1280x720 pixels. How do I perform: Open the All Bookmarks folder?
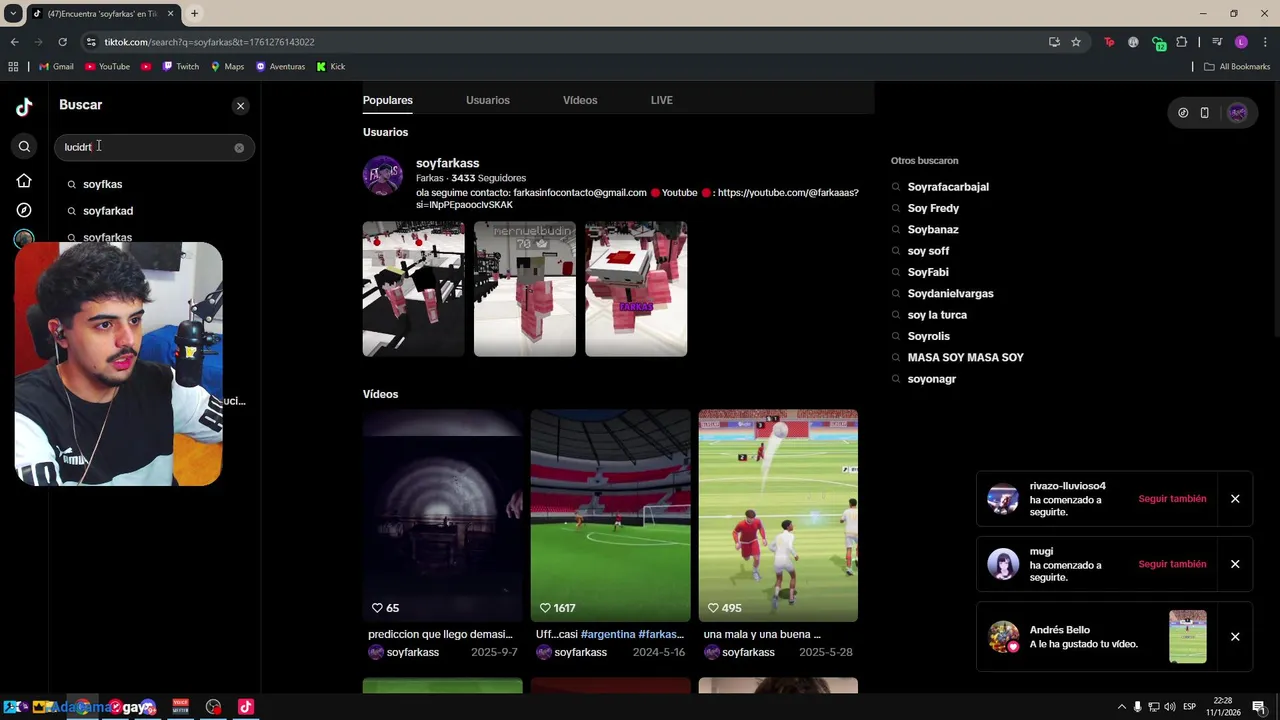pos(1237,67)
